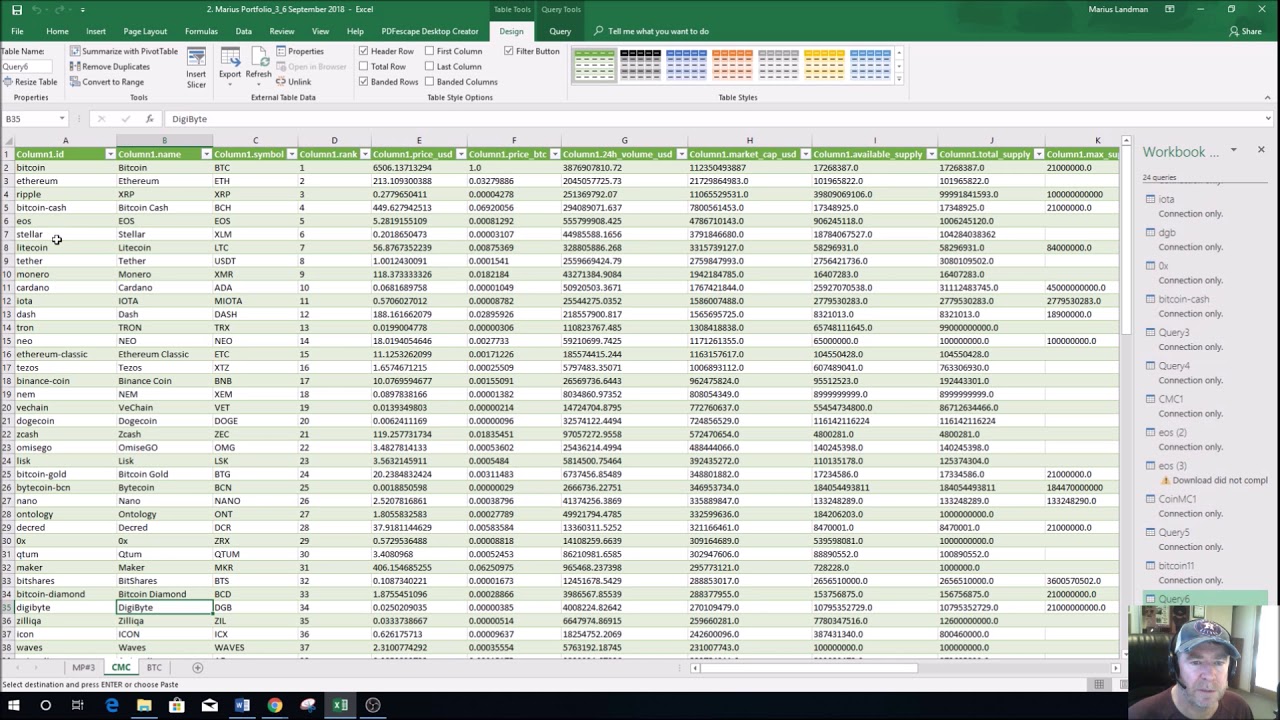The image size is (1280, 720).
Task: Open Word from the taskbar
Action: pos(242,705)
